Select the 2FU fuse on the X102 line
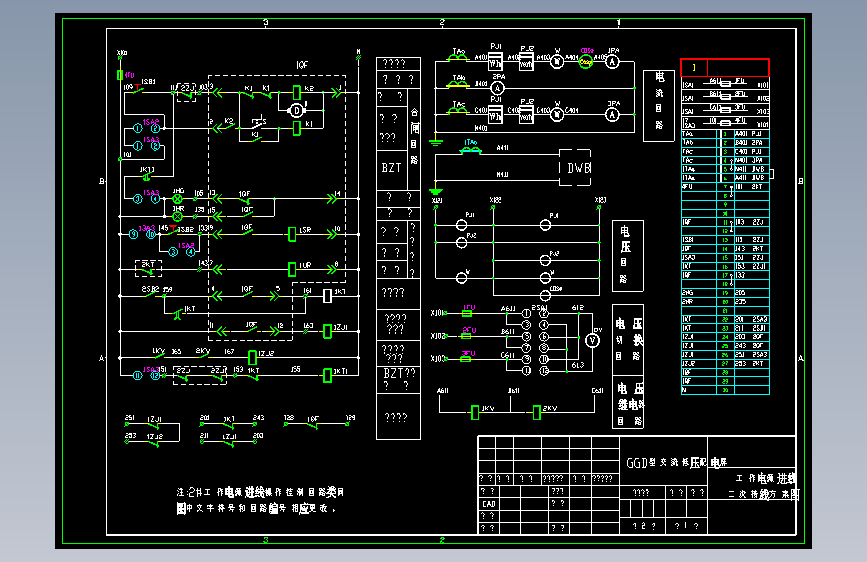867x562 pixels. [467, 336]
